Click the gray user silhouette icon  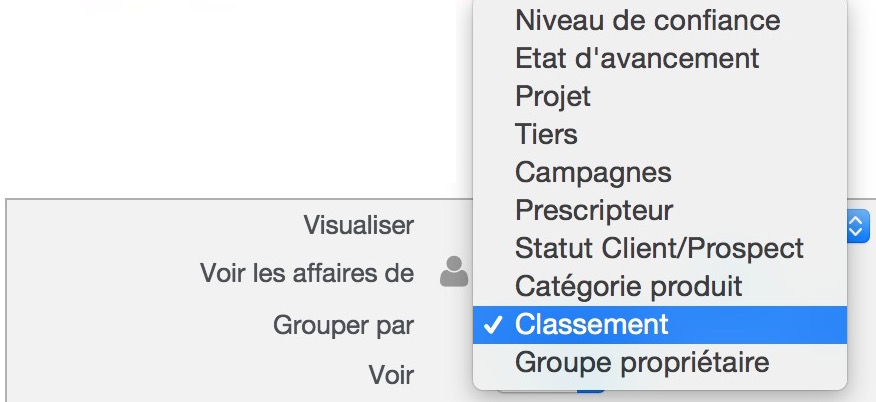[454, 272]
